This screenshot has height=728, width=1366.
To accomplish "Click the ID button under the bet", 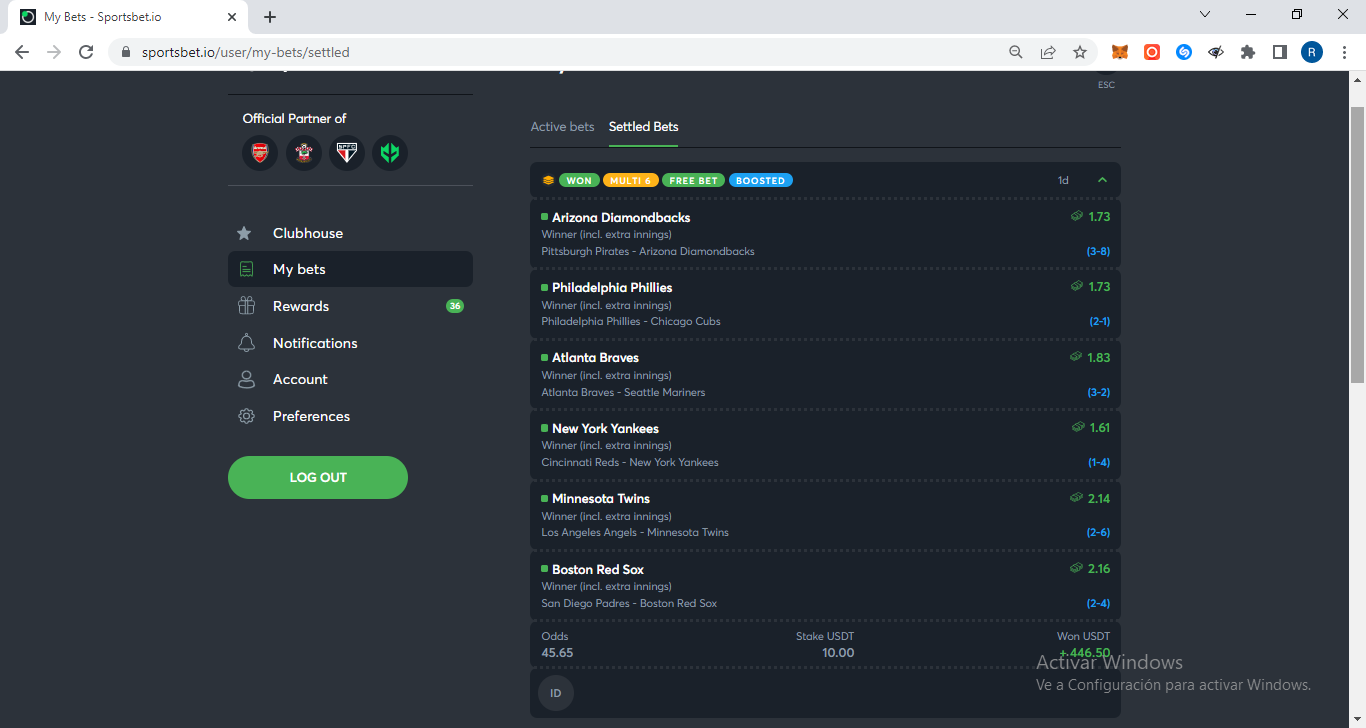I will point(556,693).
